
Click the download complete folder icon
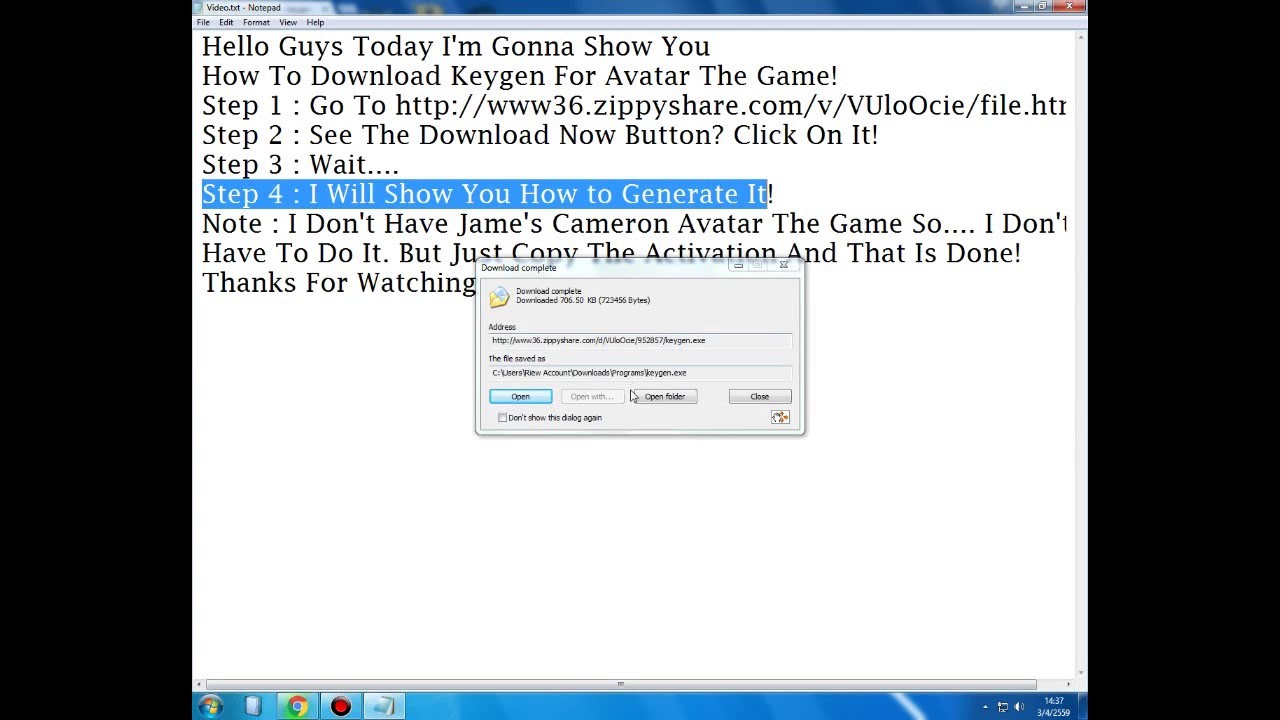[x=499, y=296]
